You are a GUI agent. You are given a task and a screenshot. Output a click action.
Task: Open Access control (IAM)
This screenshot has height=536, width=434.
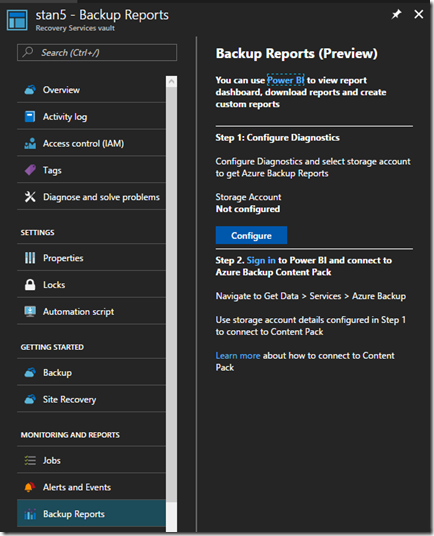click(92, 143)
